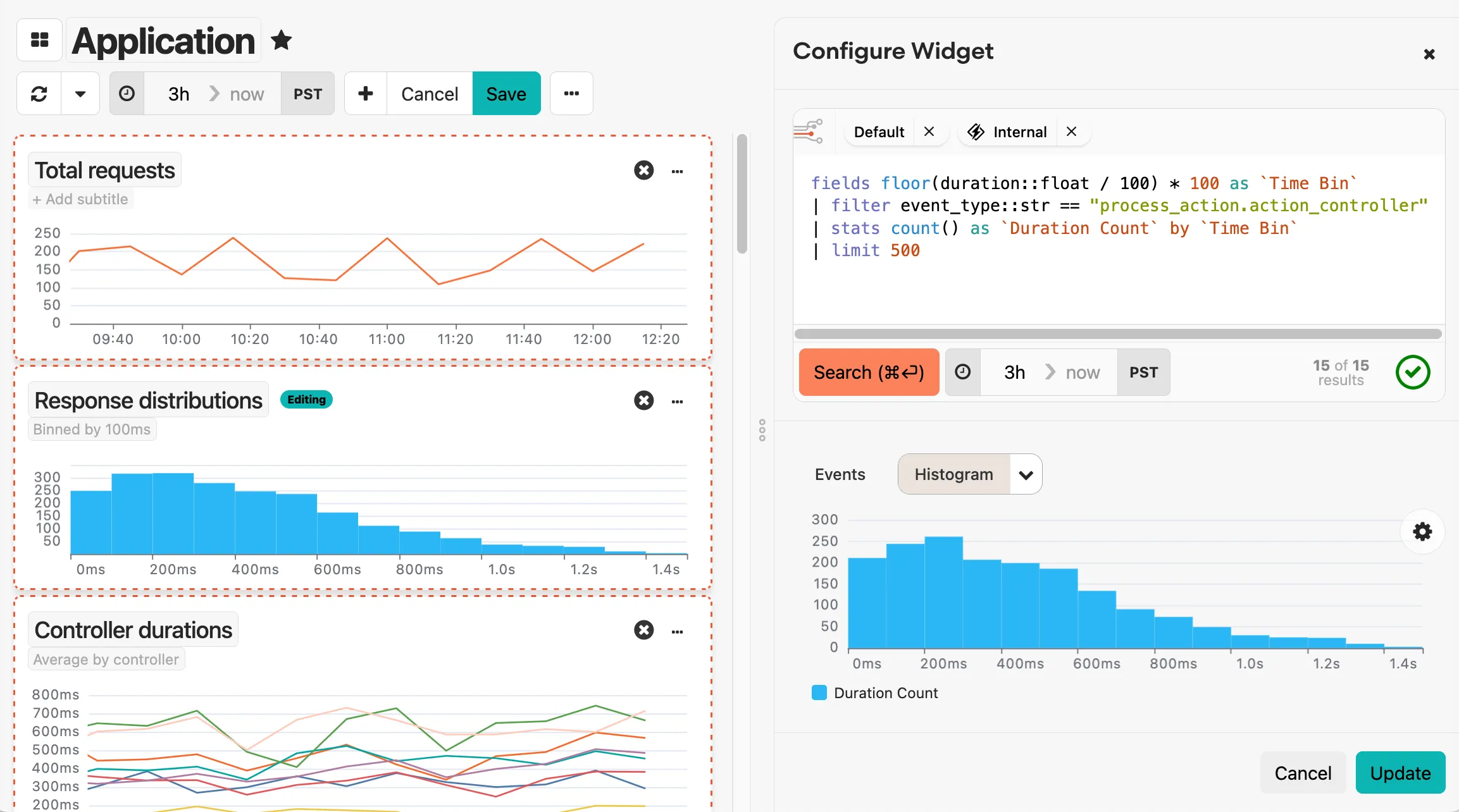Click the refresh icon to reload the dashboard
1459x812 pixels.
coord(39,93)
